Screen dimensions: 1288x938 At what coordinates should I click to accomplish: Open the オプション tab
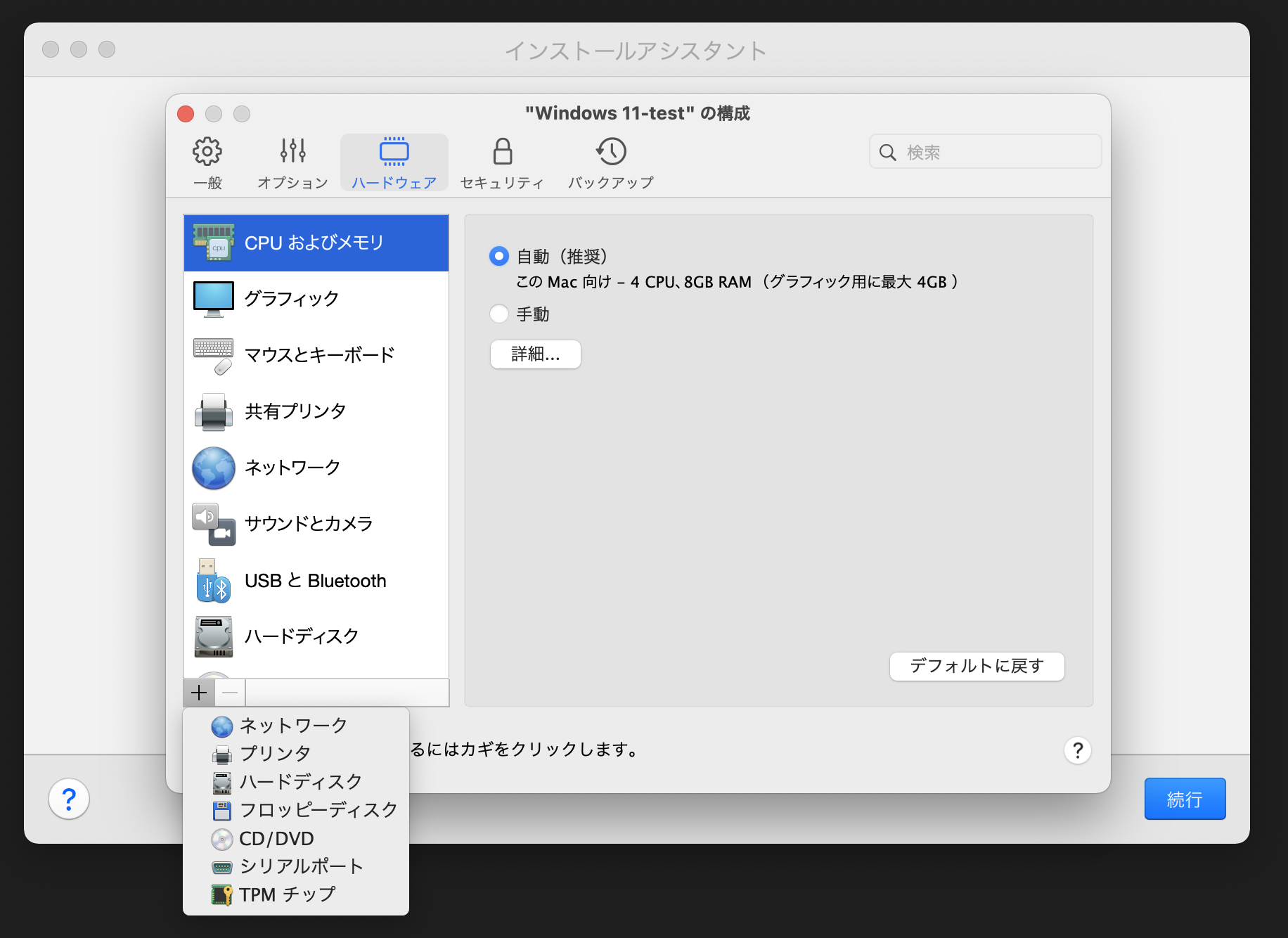click(292, 162)
